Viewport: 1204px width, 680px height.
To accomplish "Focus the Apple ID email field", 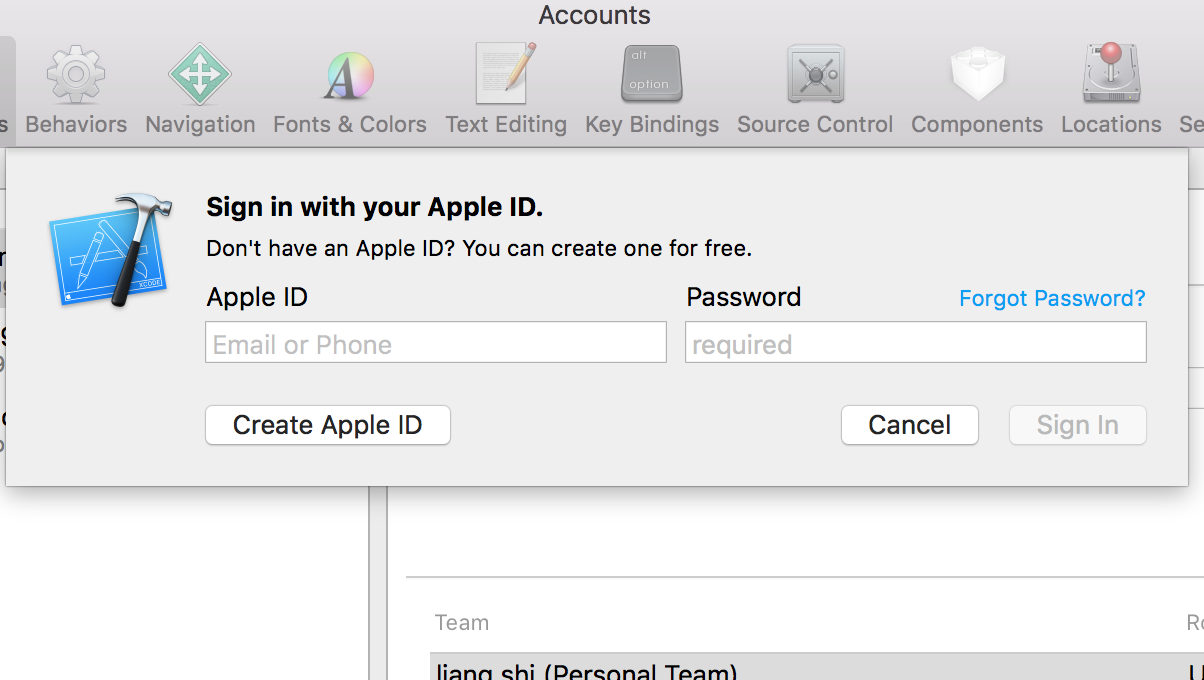I will (436, 343).
